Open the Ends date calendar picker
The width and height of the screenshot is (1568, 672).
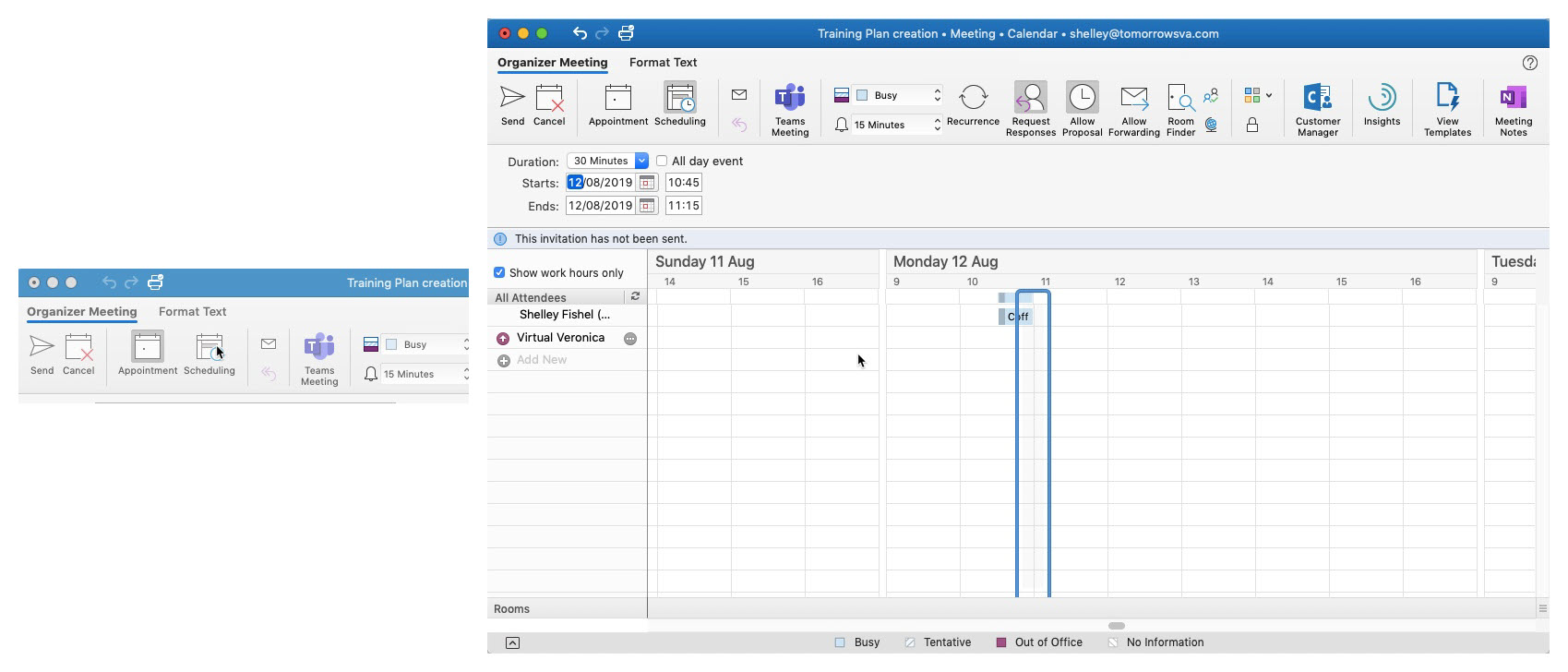(647, 206)
